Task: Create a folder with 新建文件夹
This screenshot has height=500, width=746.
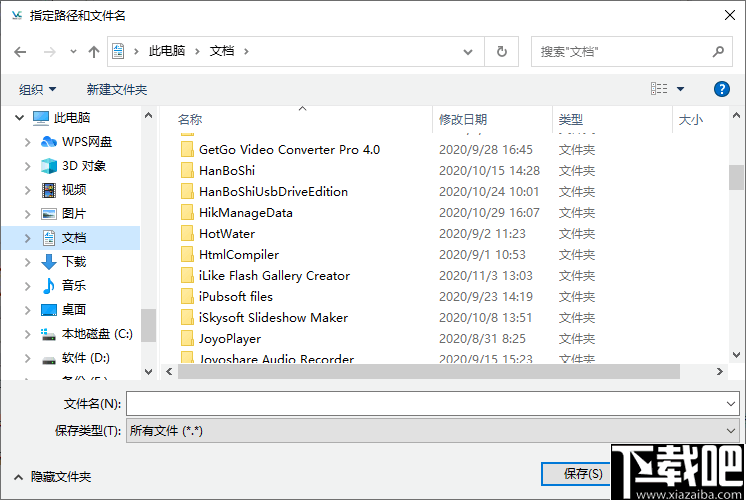Action: pyautogui.click(x=117, y=89)
